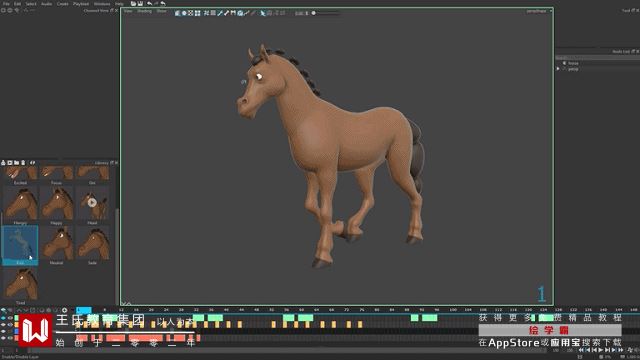Adjust the viewport toolbar slider knob
The image size is (640, 360).
313,13
